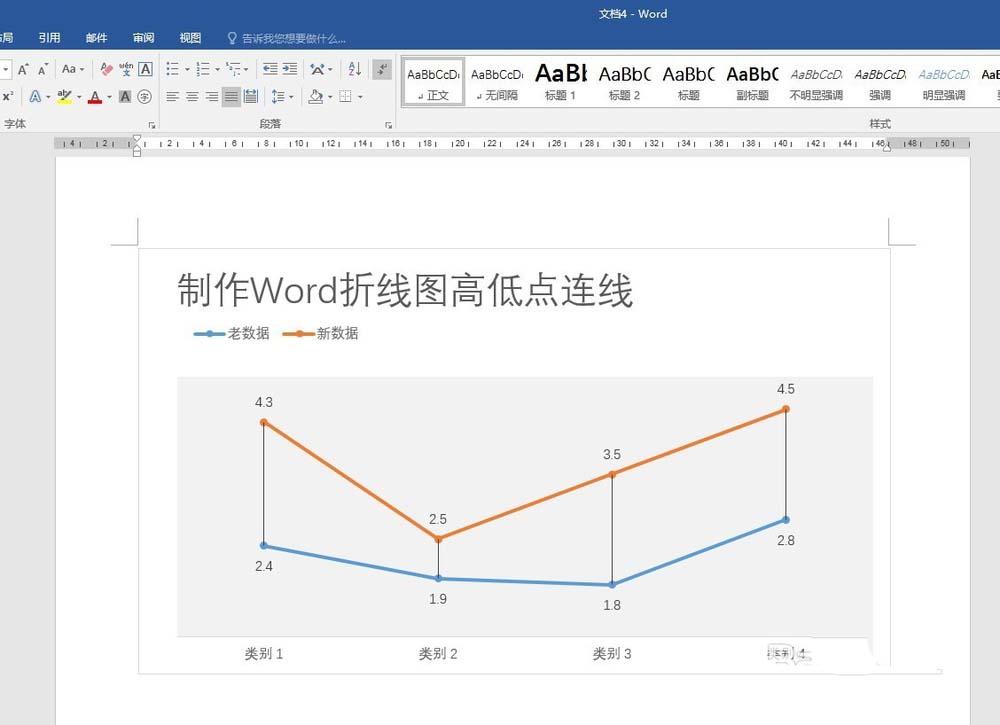Image resolution: width=1000 pixels, height=725 pixels.
Task: Open the Phonetic Guide tool
Action: click(x=126, y=69)
